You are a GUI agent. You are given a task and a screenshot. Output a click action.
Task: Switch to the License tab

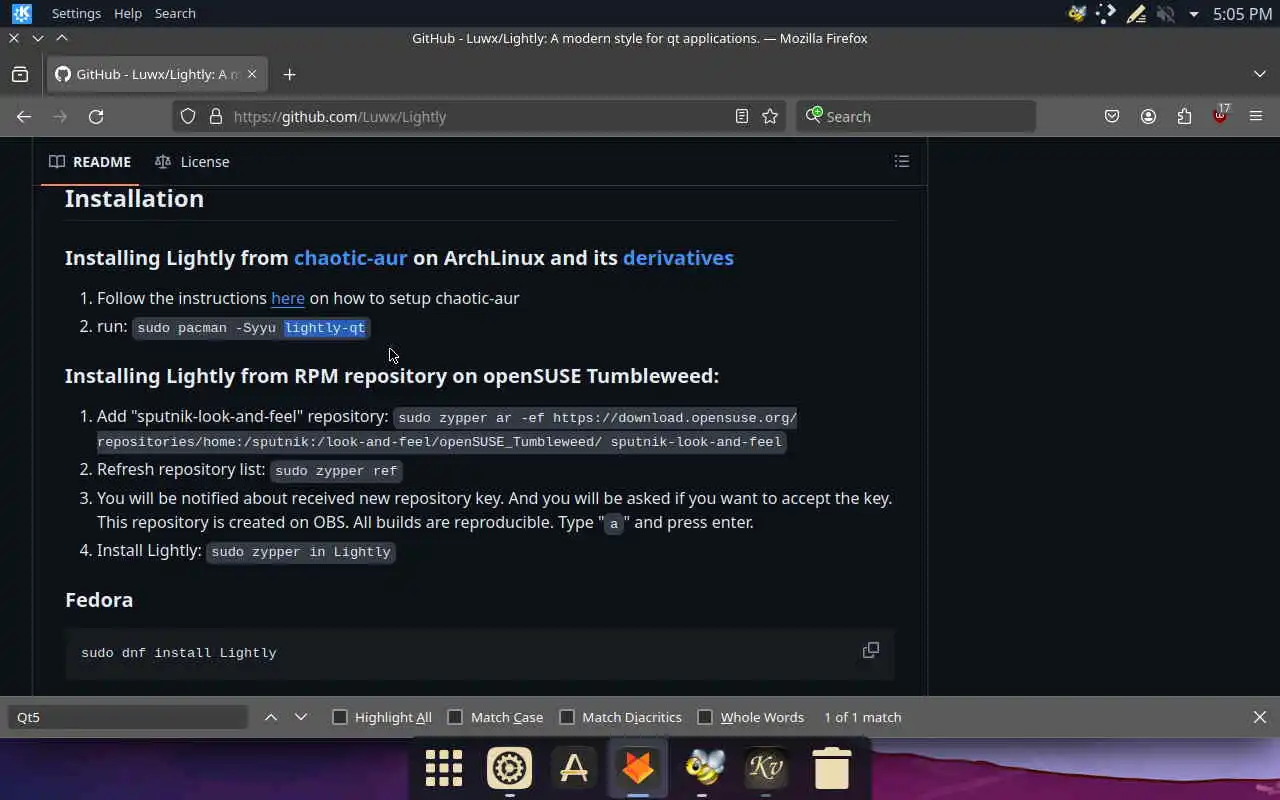pyautogui.click(x=192, y=161)
